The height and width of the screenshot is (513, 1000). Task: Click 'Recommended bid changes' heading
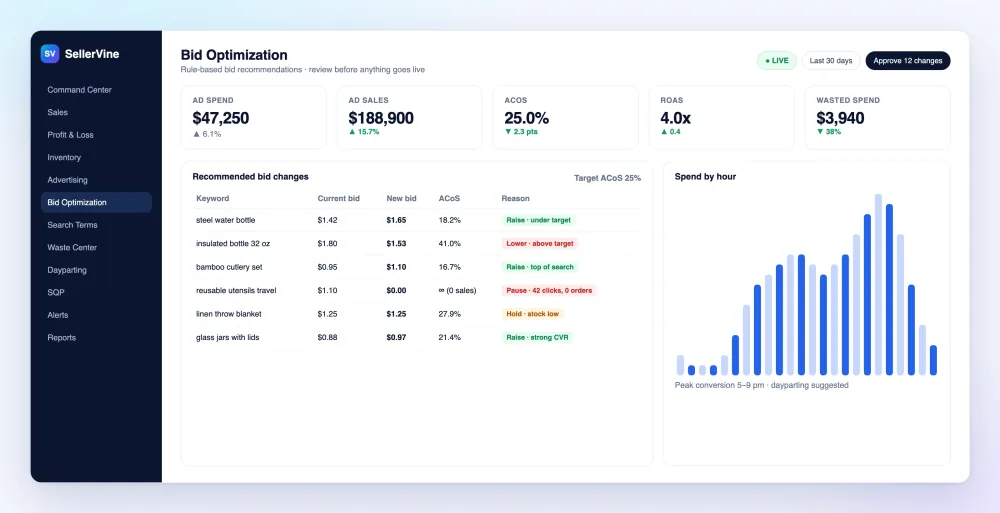coord(250,177)
